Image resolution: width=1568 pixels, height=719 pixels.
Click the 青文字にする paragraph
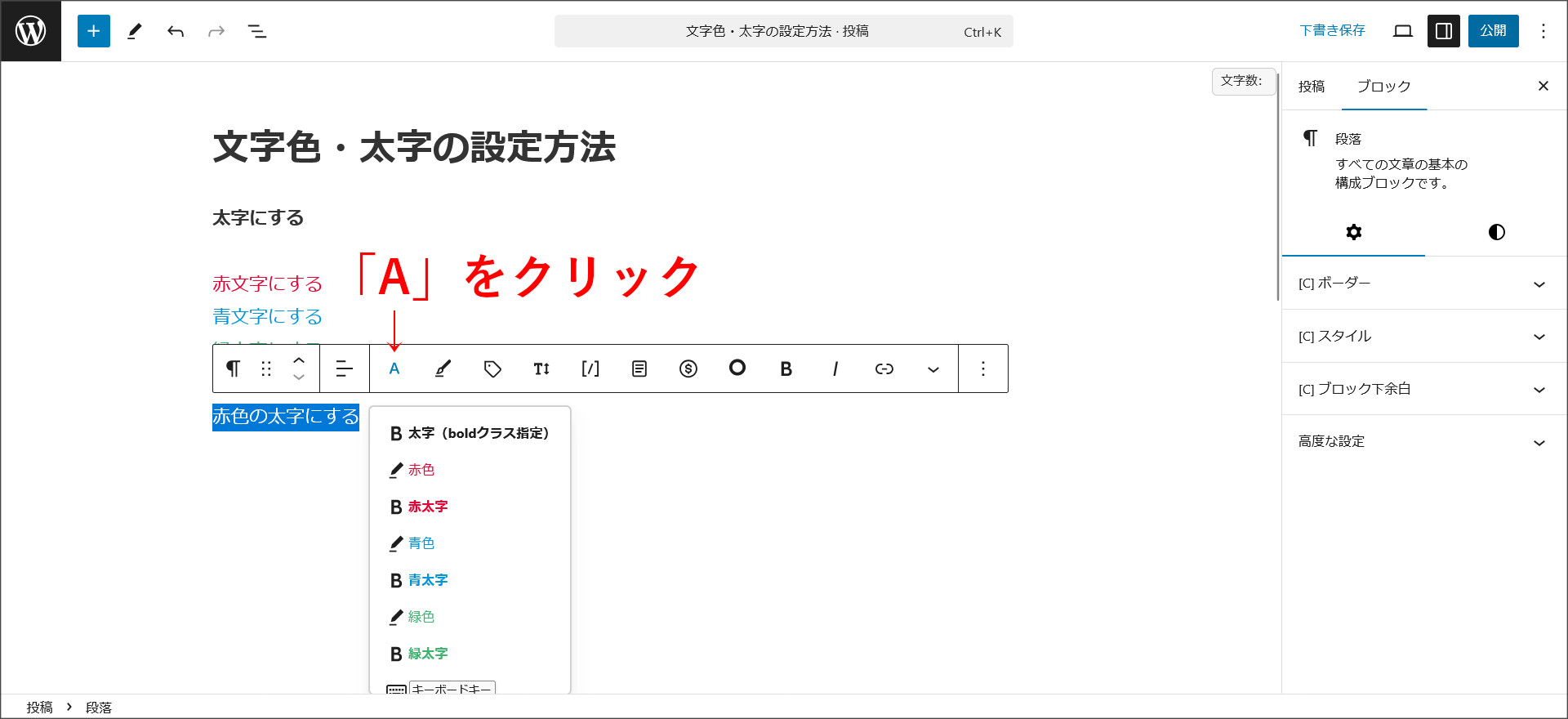(x=267, y=316)
